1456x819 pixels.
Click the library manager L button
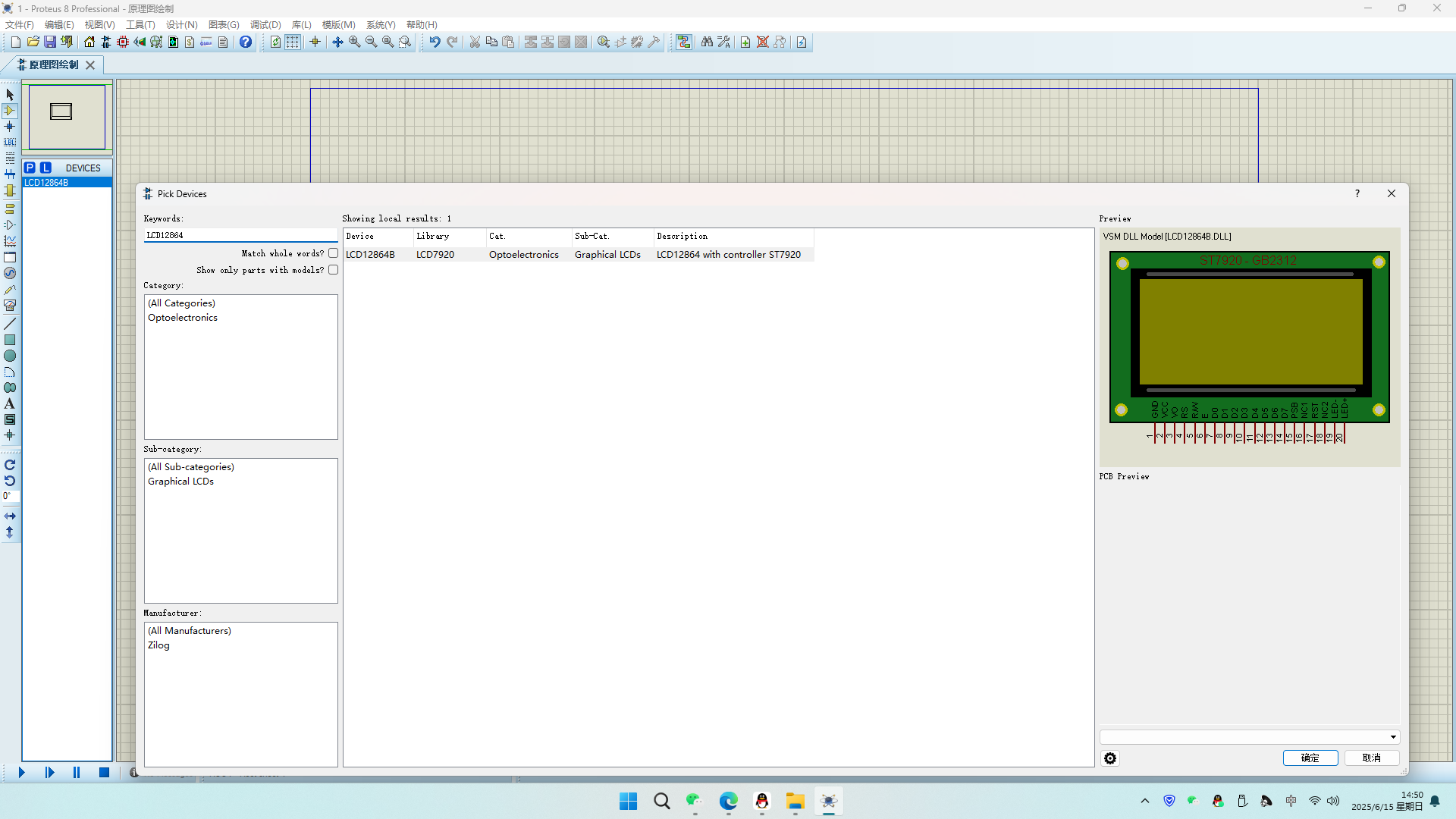point(45,168)
